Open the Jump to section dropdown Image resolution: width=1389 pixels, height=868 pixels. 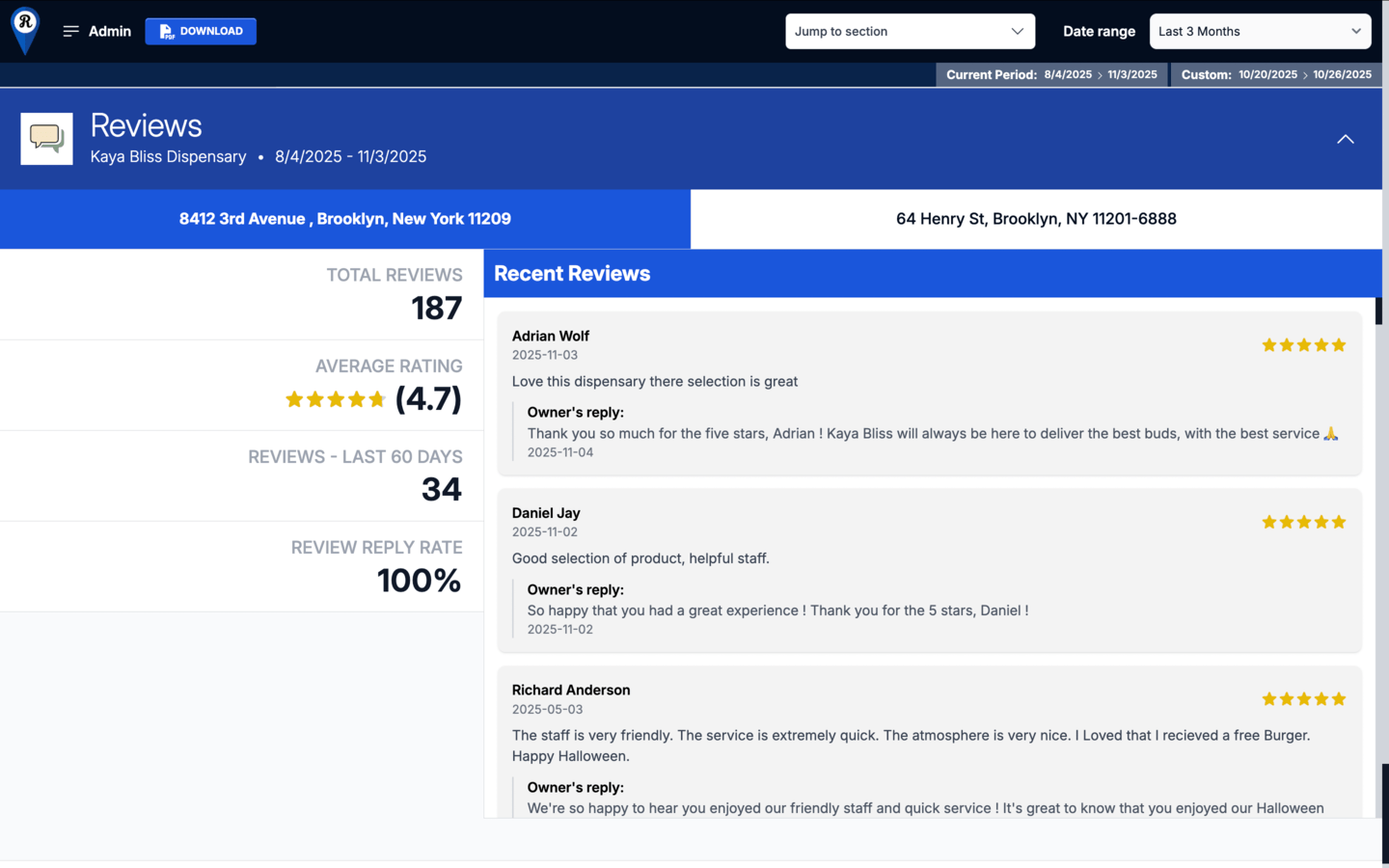pos(909,32)
